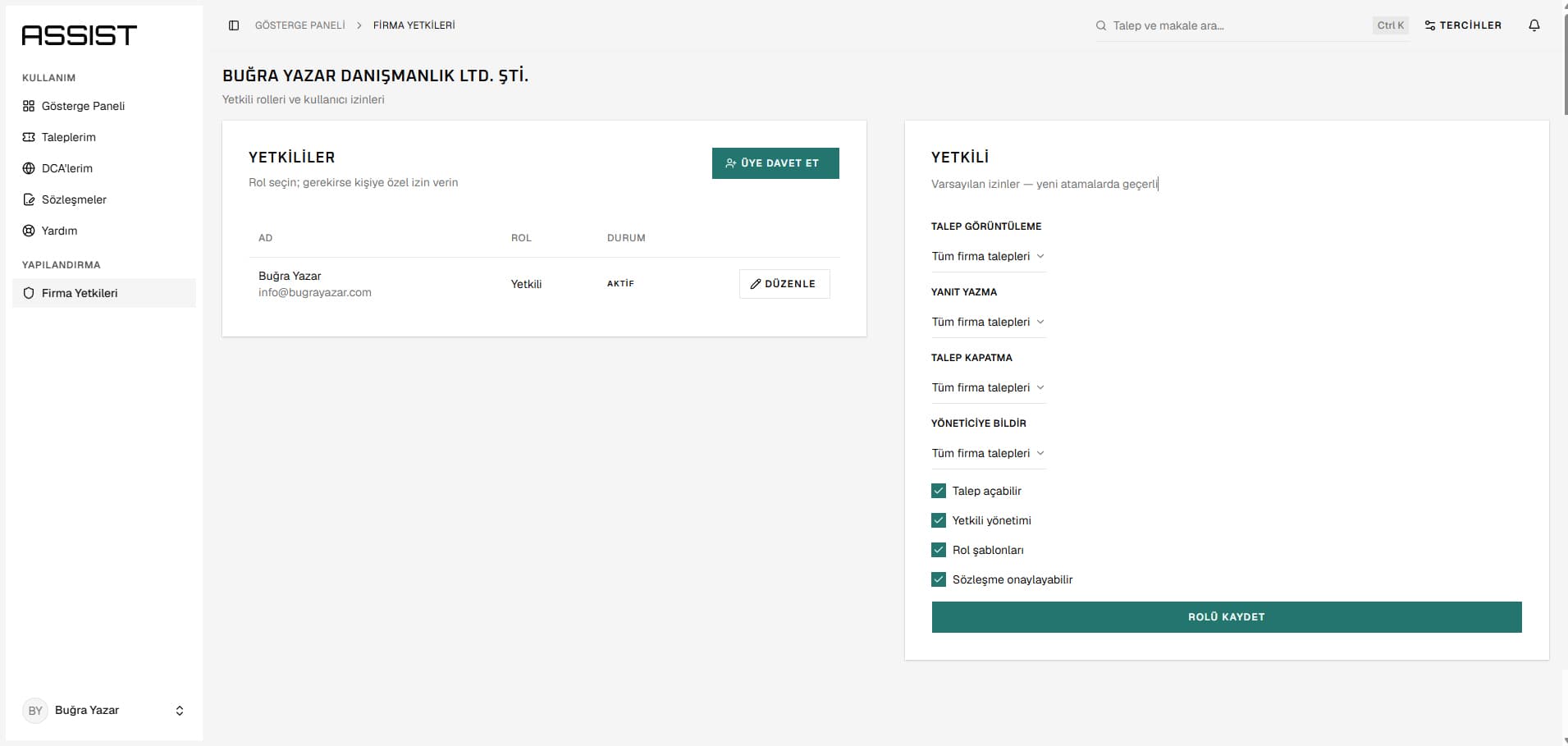Toggle the Rol şablonları checkbox

point(939,550)
